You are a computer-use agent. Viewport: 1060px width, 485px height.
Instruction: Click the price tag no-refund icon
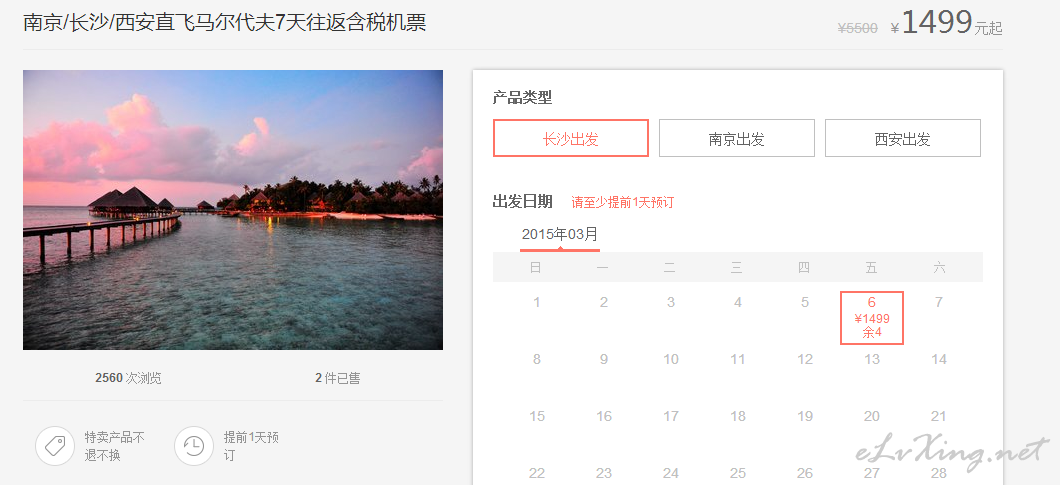tap(55, 446)
